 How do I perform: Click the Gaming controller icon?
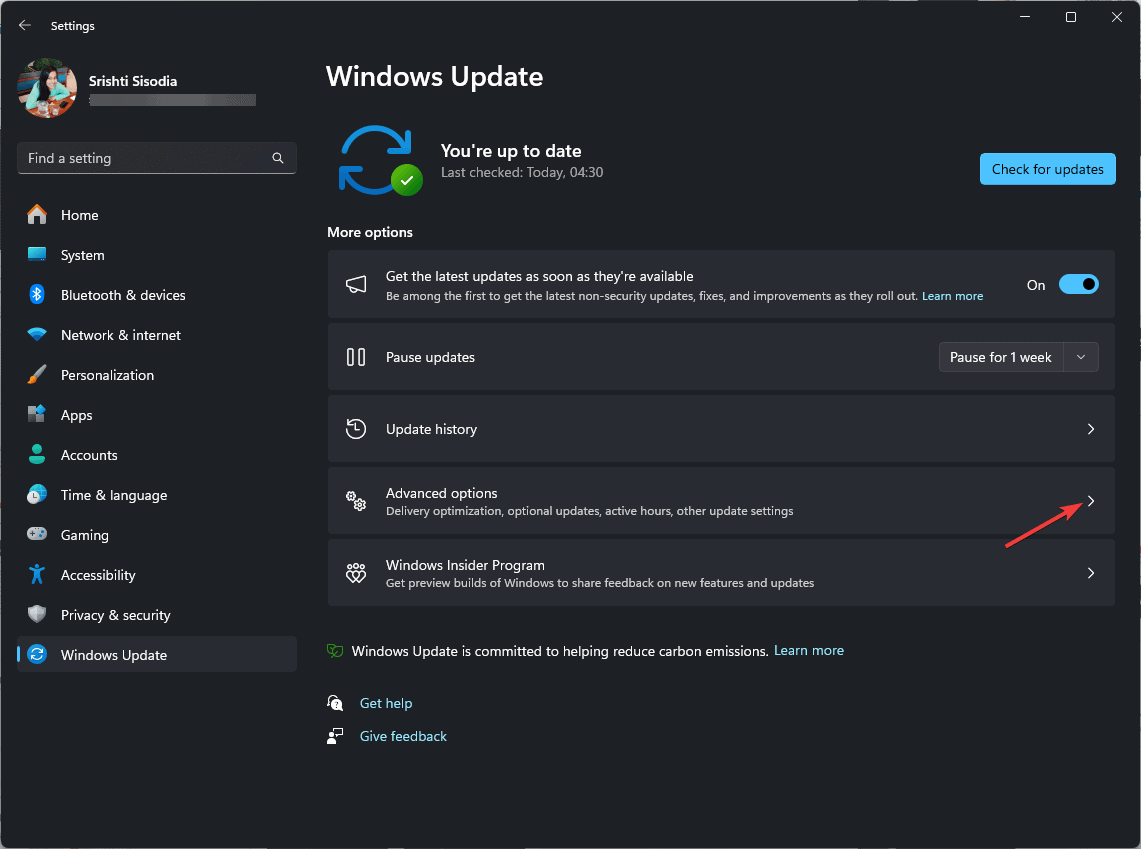(x=37, y=535)
